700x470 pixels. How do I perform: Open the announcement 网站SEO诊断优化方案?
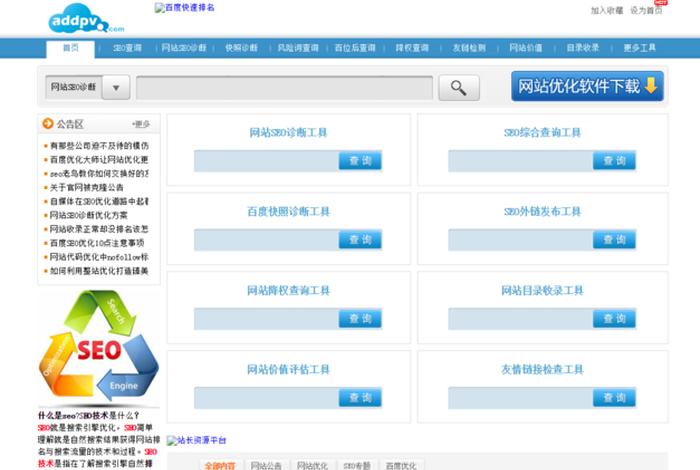click(x=88, y=215)
